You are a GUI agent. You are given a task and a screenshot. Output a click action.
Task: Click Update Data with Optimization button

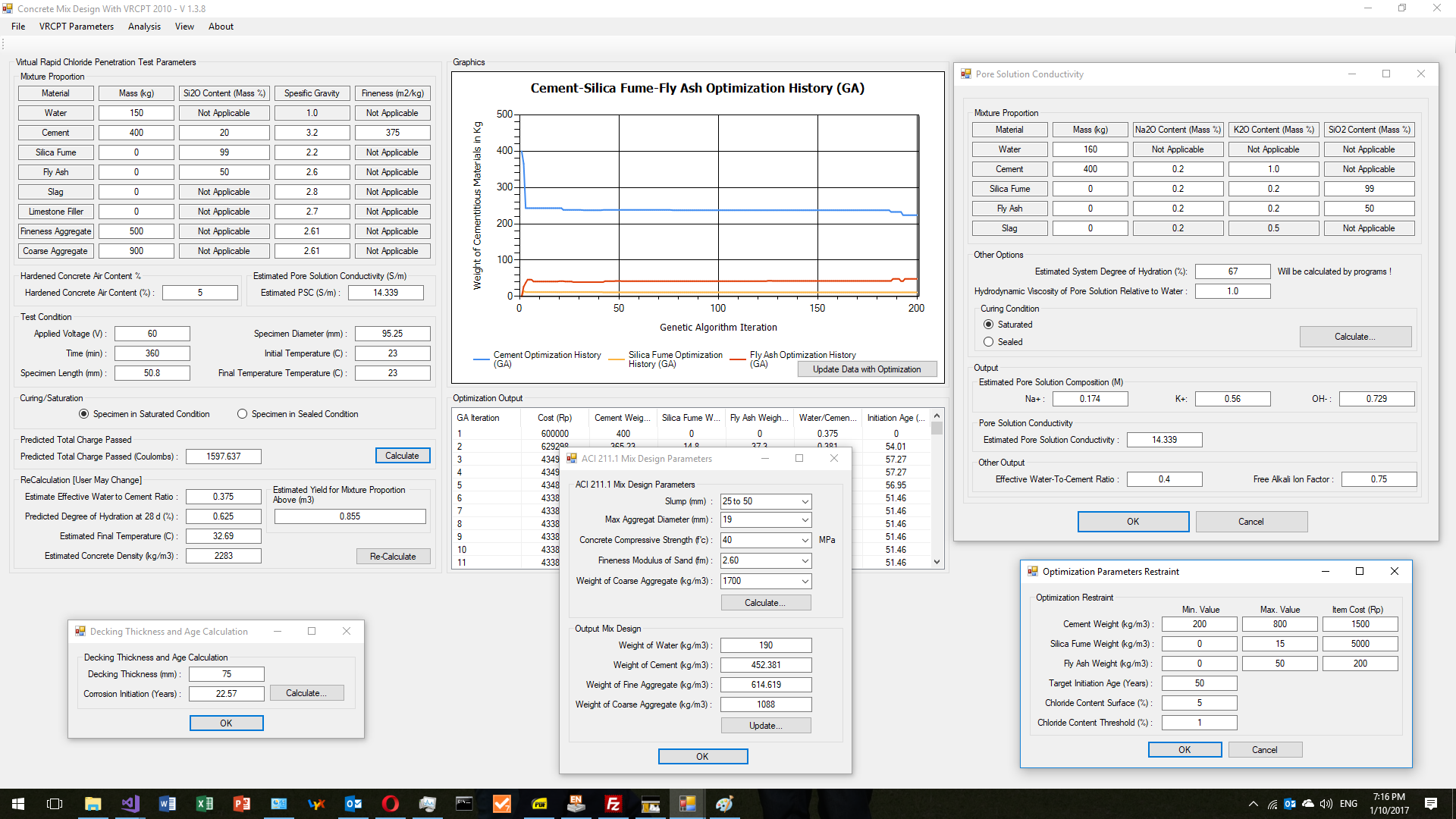(x=867, y=369)
